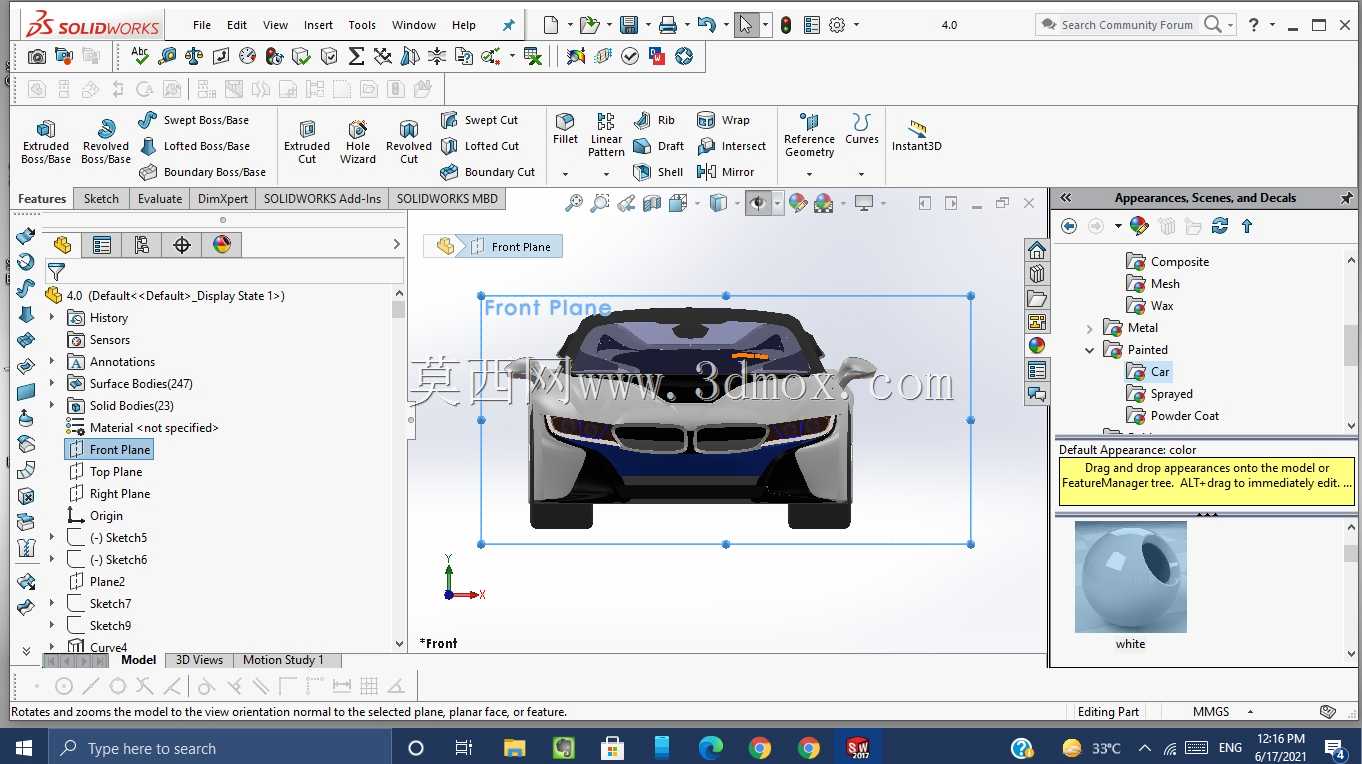1362x764 pixels.
Task: Pick the white car paint thumbnail
Action: pyautogui.click(x=1131, y=577)
